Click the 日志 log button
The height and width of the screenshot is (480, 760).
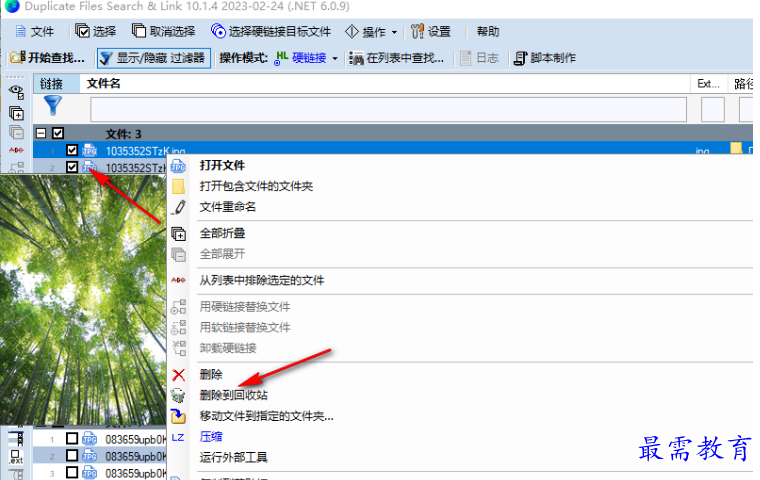(479, 58)
